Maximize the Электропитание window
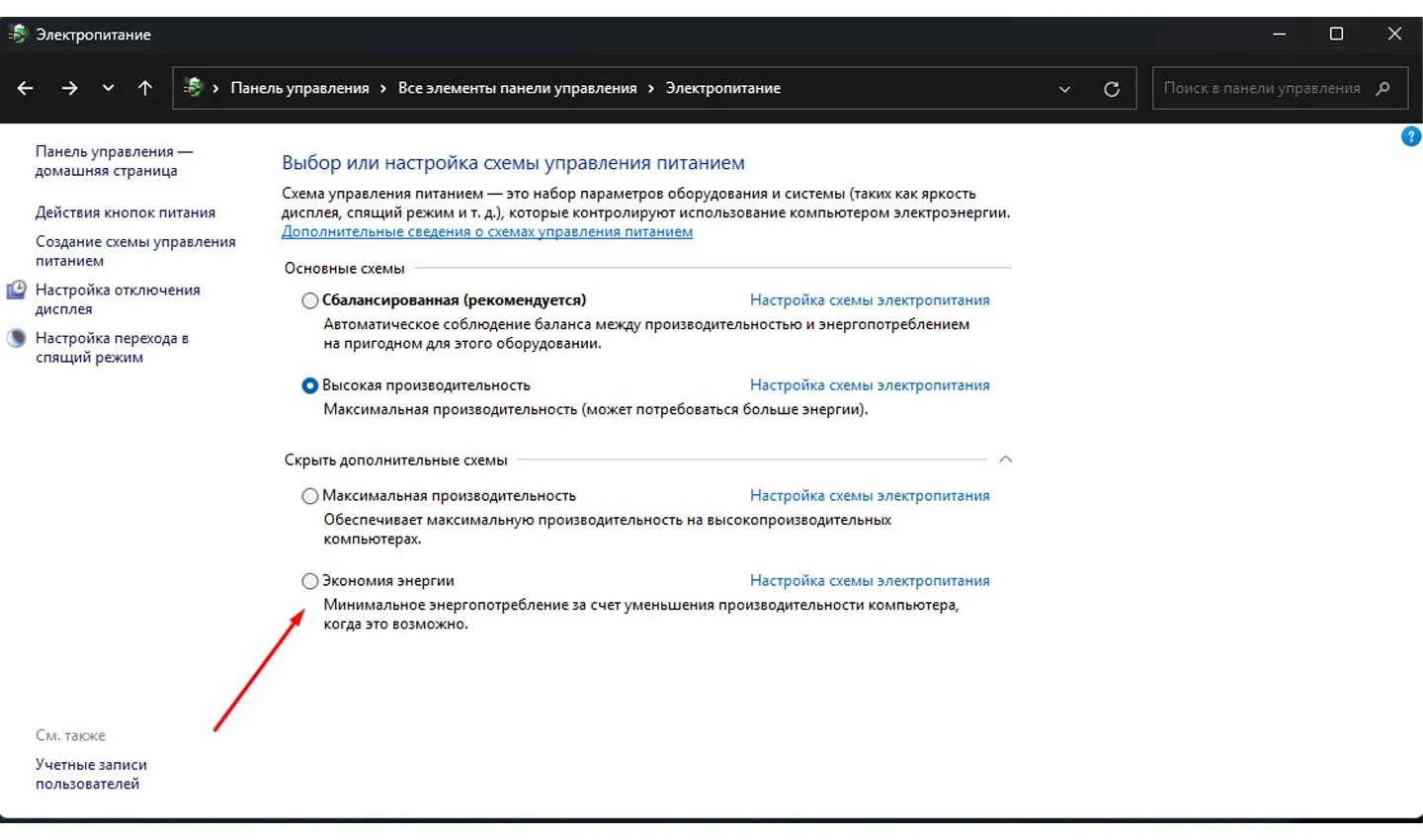The image size is (1423, 840). pyautogui.click(x=1337, y=34)
